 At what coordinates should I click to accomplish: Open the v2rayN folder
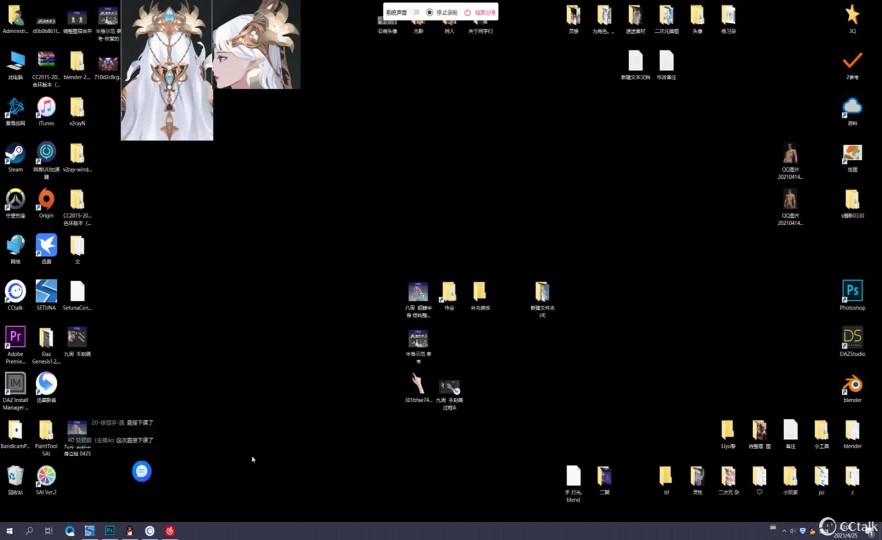[x=77, y=111]
